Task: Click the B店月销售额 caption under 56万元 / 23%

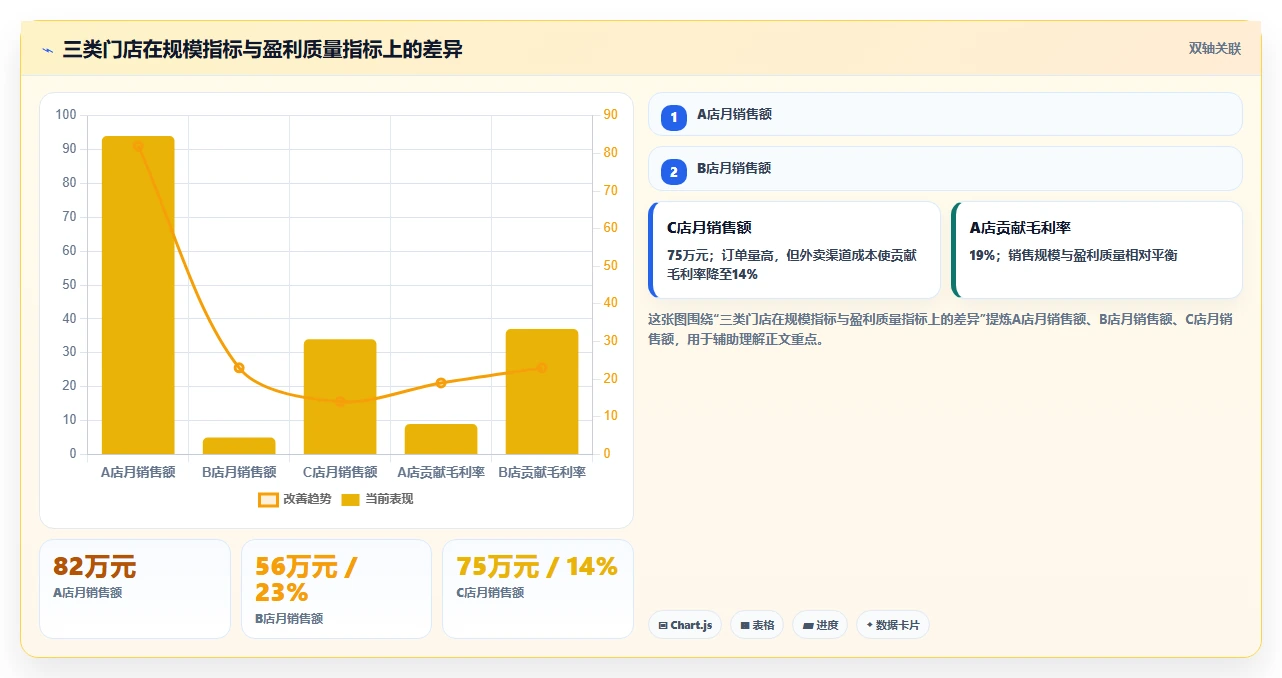Action: [x=289, y=619]
